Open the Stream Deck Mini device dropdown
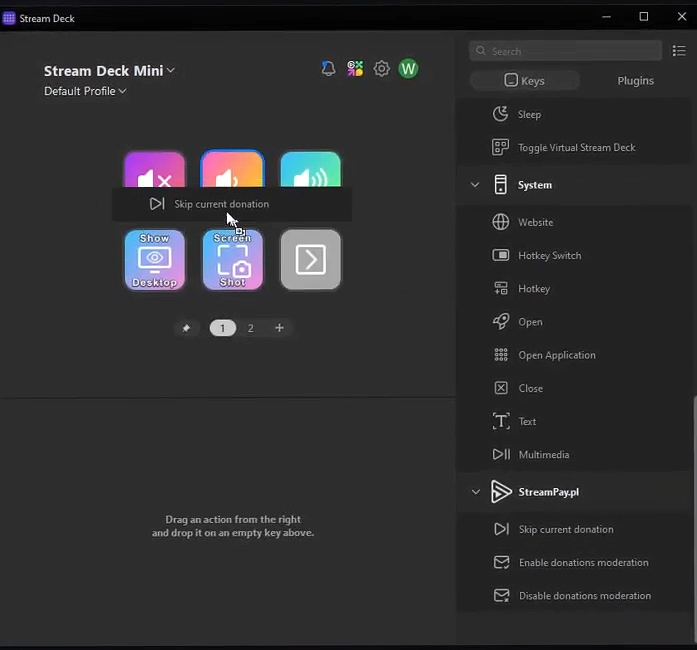 pos(109,71)
